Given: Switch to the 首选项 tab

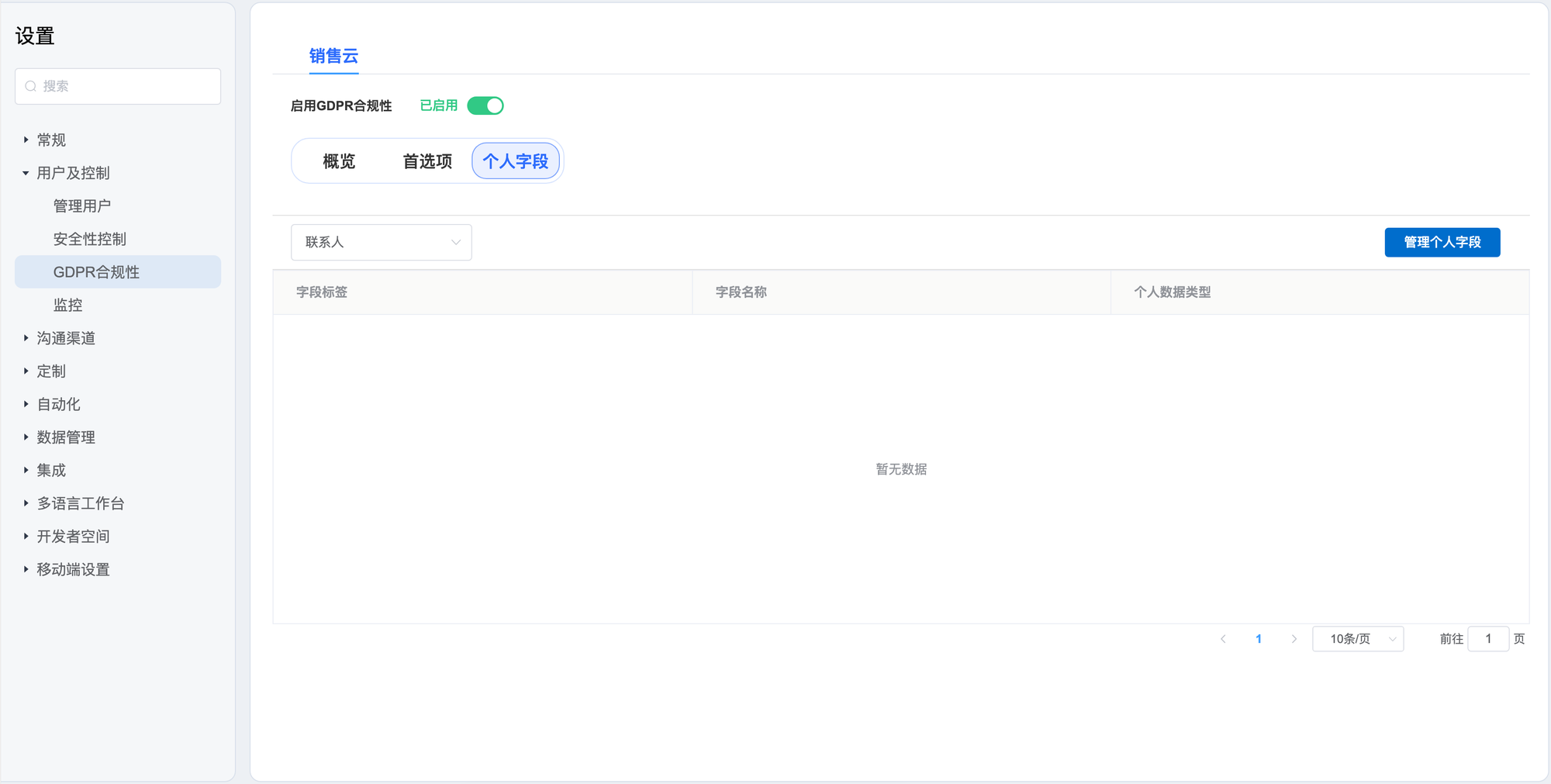Looking at the screenshot, I should 427,161.
